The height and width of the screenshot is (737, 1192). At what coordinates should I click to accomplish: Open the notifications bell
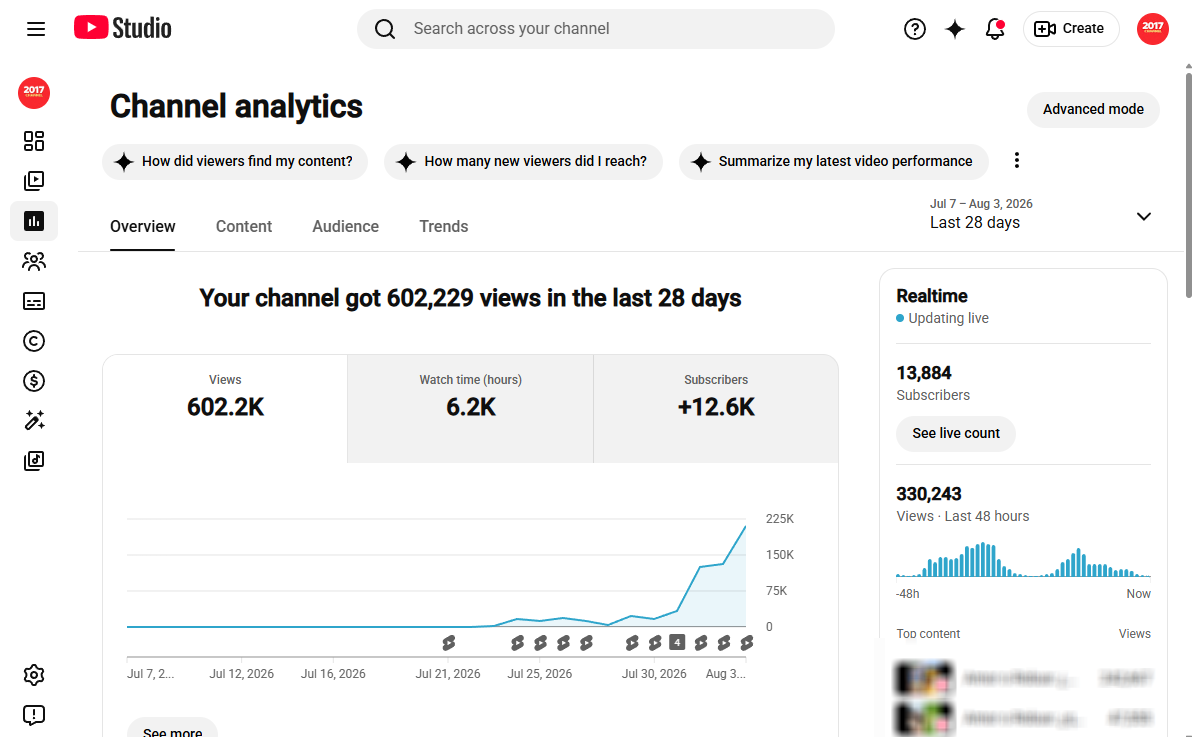point(994,29)
